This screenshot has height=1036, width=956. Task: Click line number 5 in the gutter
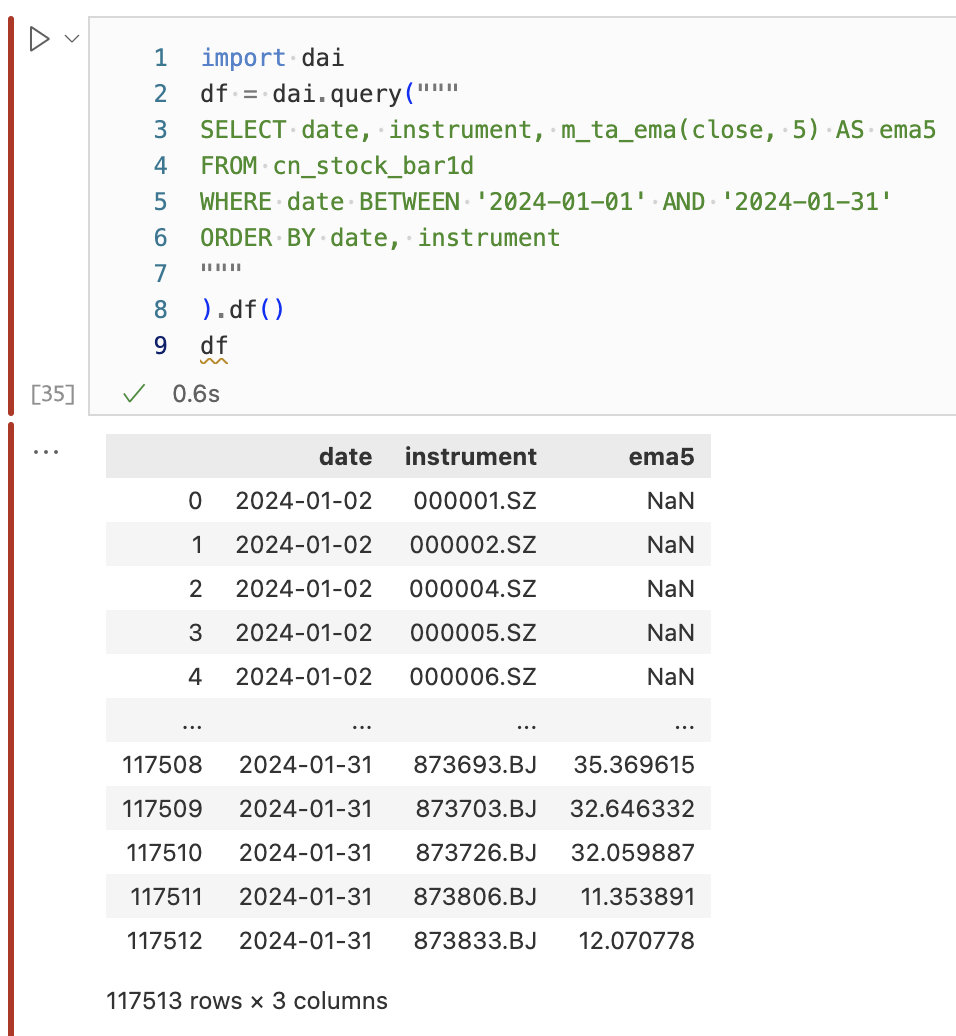tap(161, 202)
